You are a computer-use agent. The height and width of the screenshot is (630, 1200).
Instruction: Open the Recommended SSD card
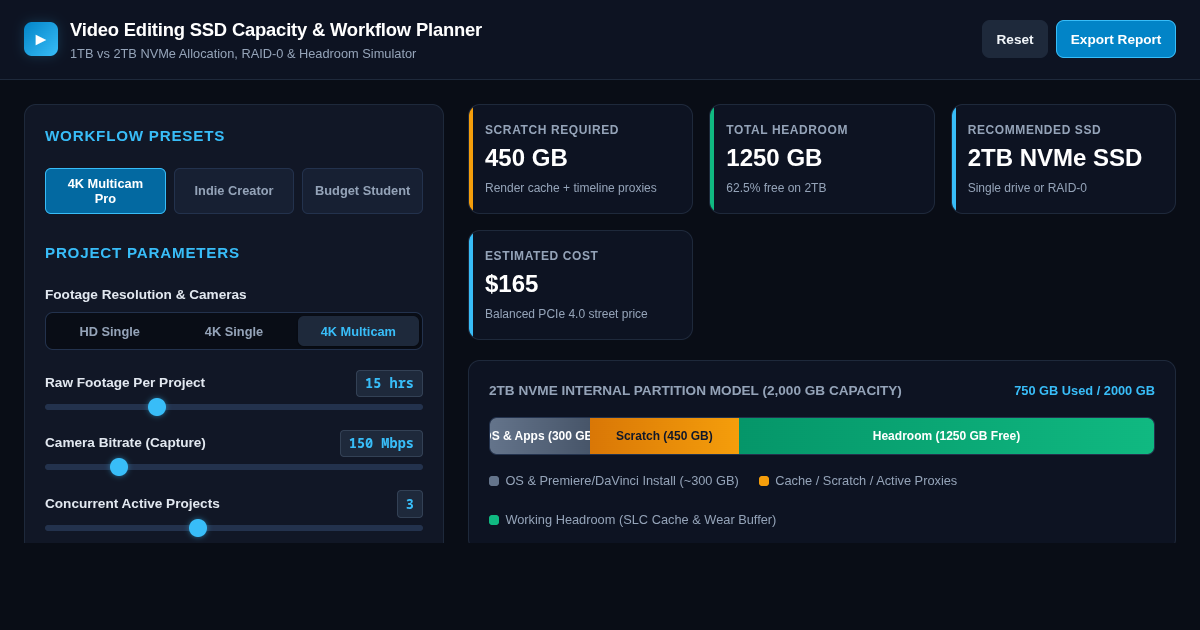pos(1063,159)
